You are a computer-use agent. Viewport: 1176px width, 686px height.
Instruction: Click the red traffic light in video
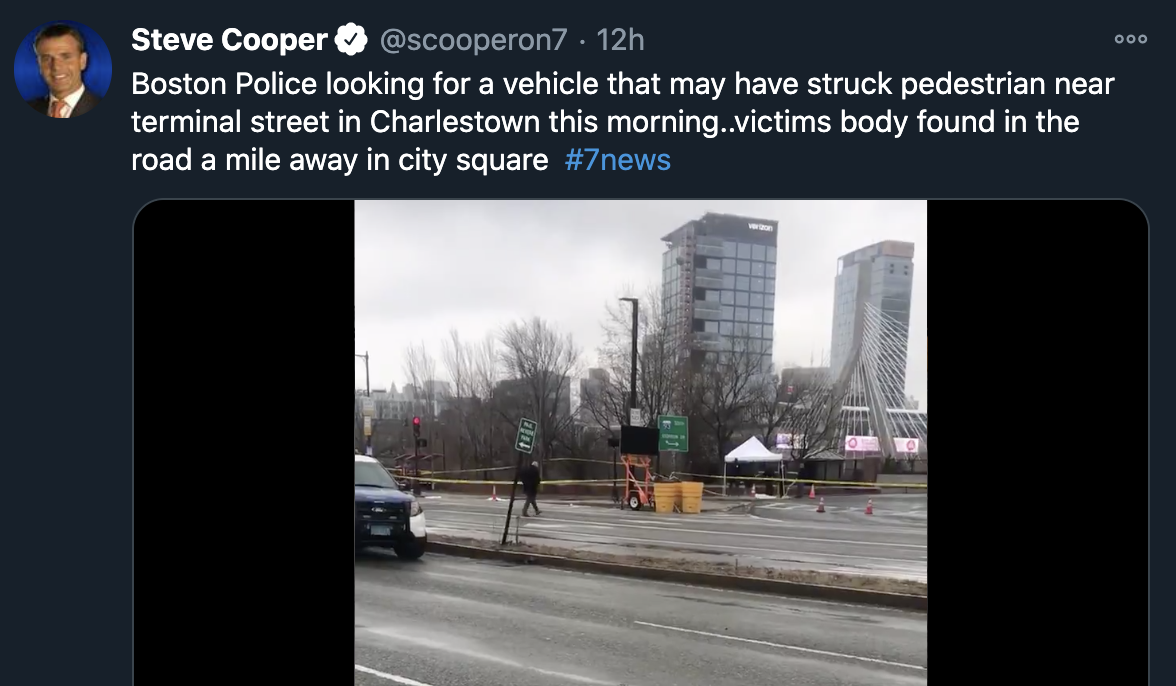tap(416, 428)
